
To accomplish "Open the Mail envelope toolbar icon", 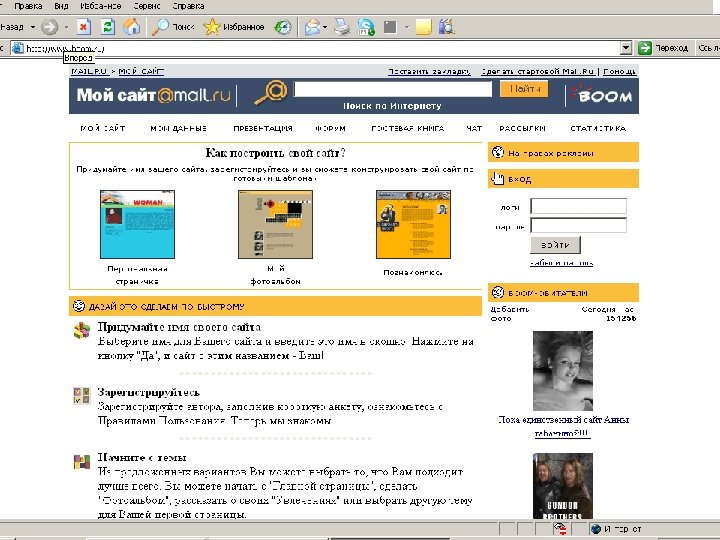I will (x=312, y=27).
